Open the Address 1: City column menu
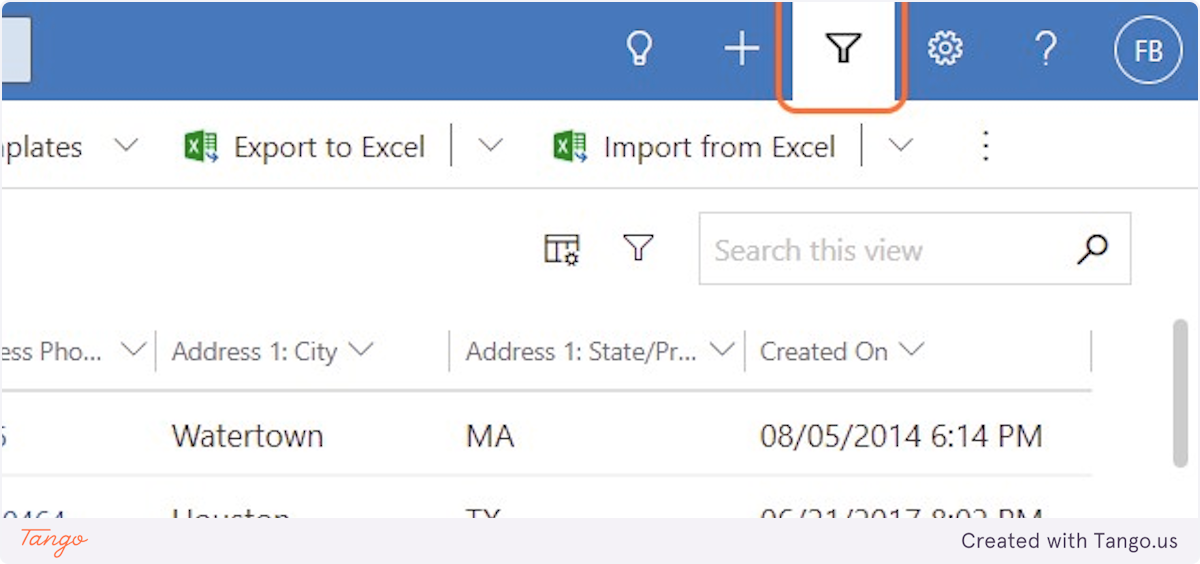 361,350
